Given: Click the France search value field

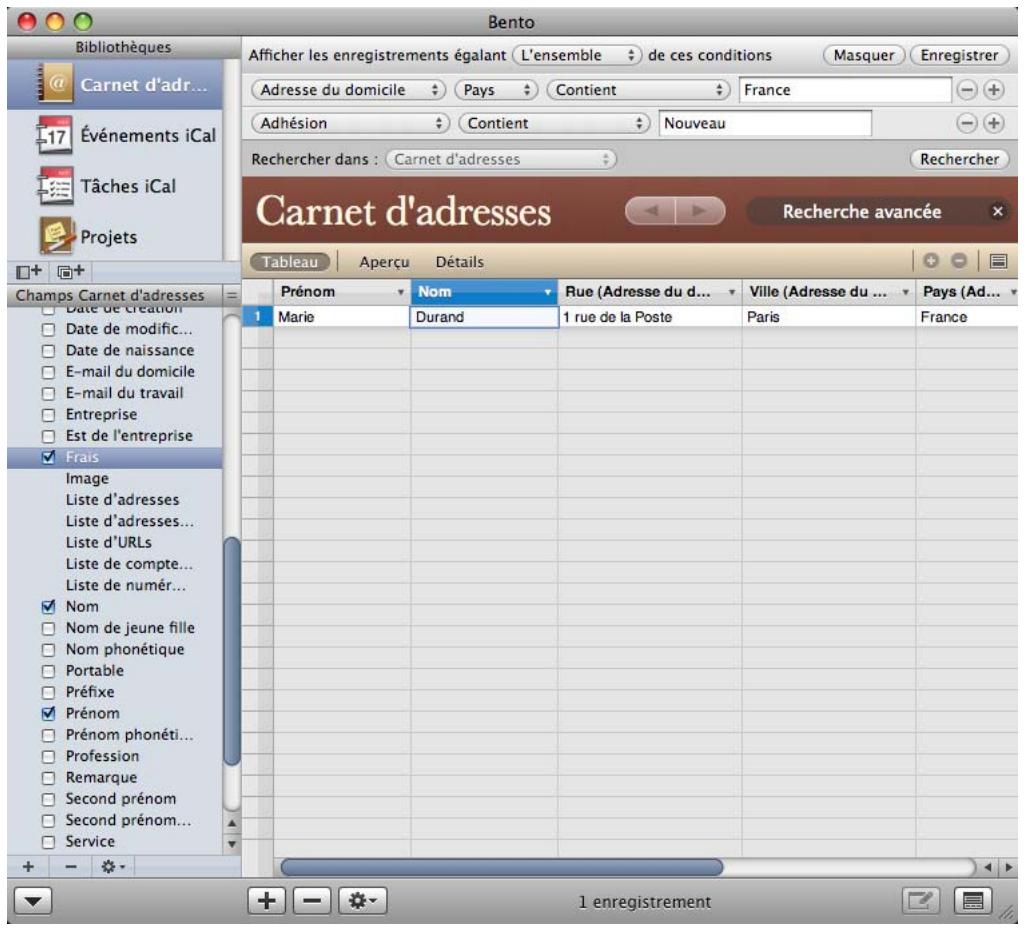Looking at the screenshot, I should click(x=845, y=90).
